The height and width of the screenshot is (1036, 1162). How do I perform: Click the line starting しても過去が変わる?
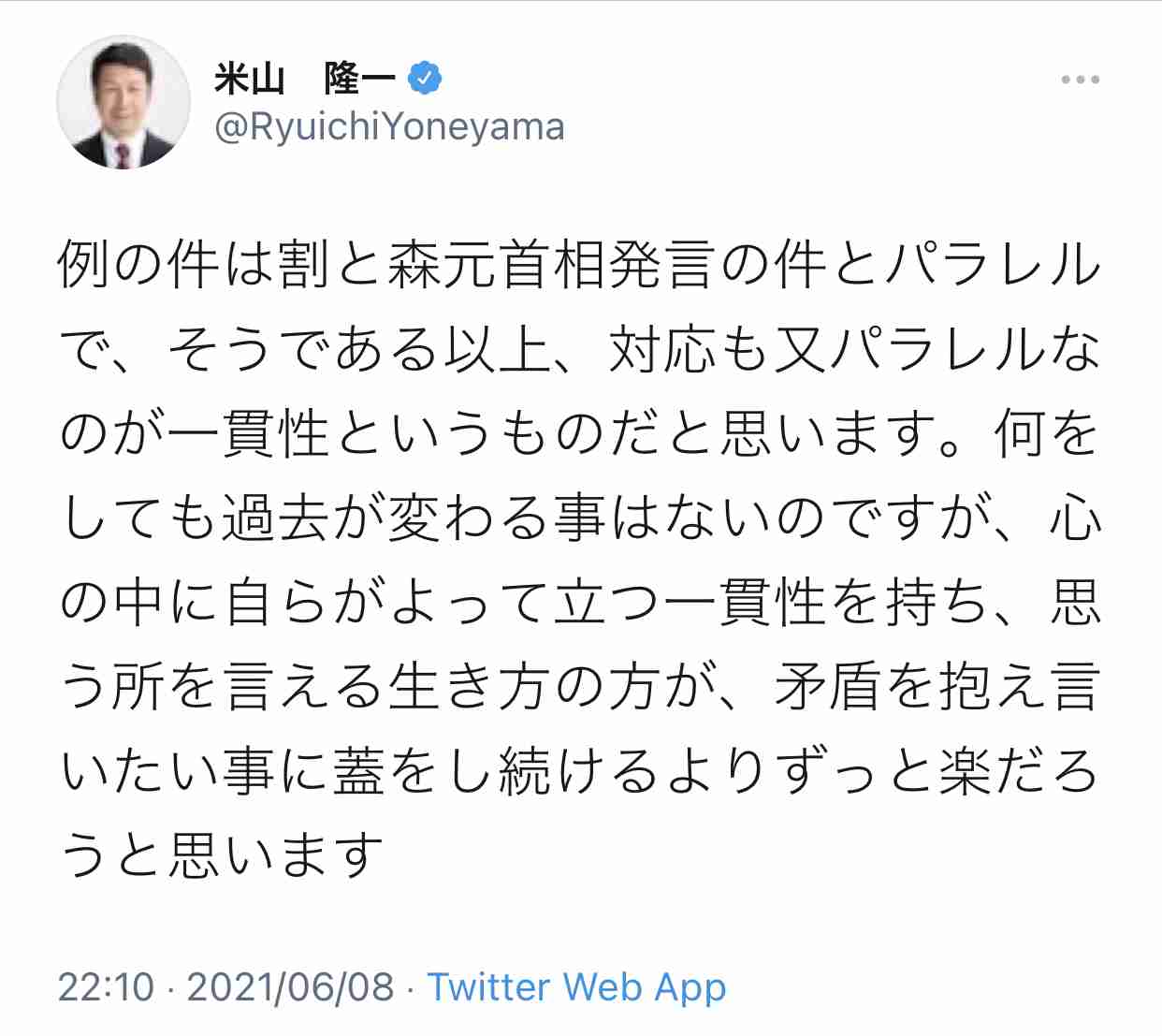580,517
